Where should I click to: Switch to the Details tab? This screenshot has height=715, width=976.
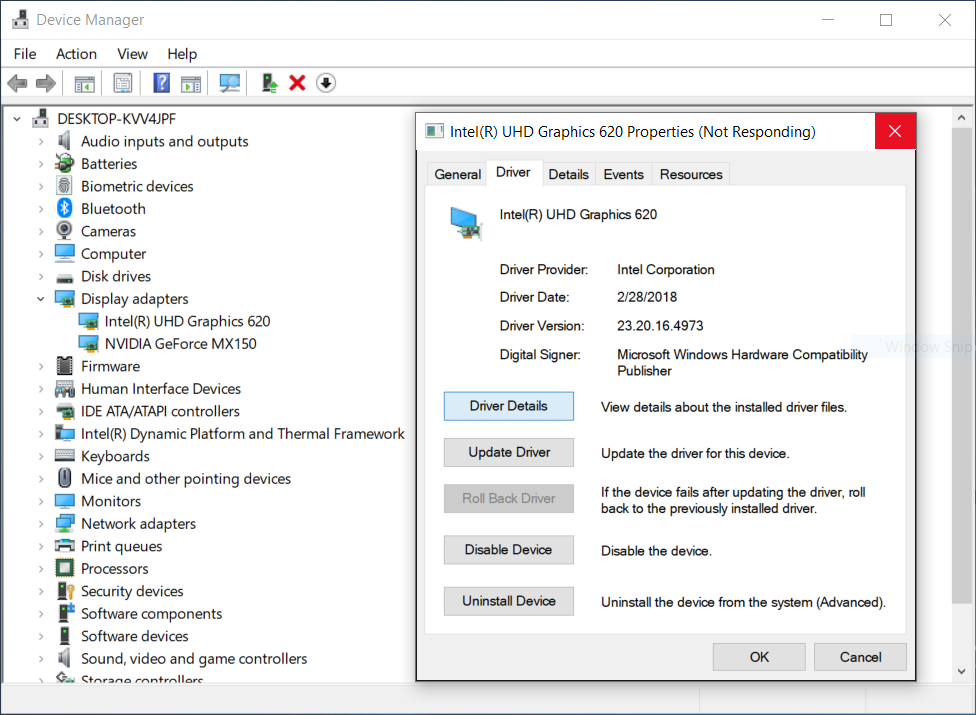click(568, 174)
